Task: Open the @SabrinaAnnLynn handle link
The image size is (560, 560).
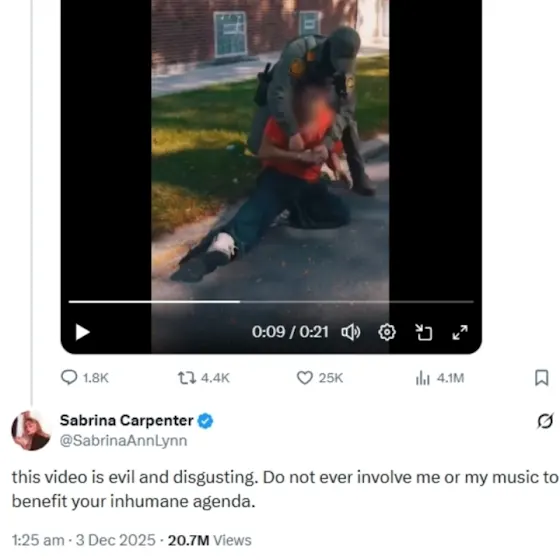Action: point(124,441)
